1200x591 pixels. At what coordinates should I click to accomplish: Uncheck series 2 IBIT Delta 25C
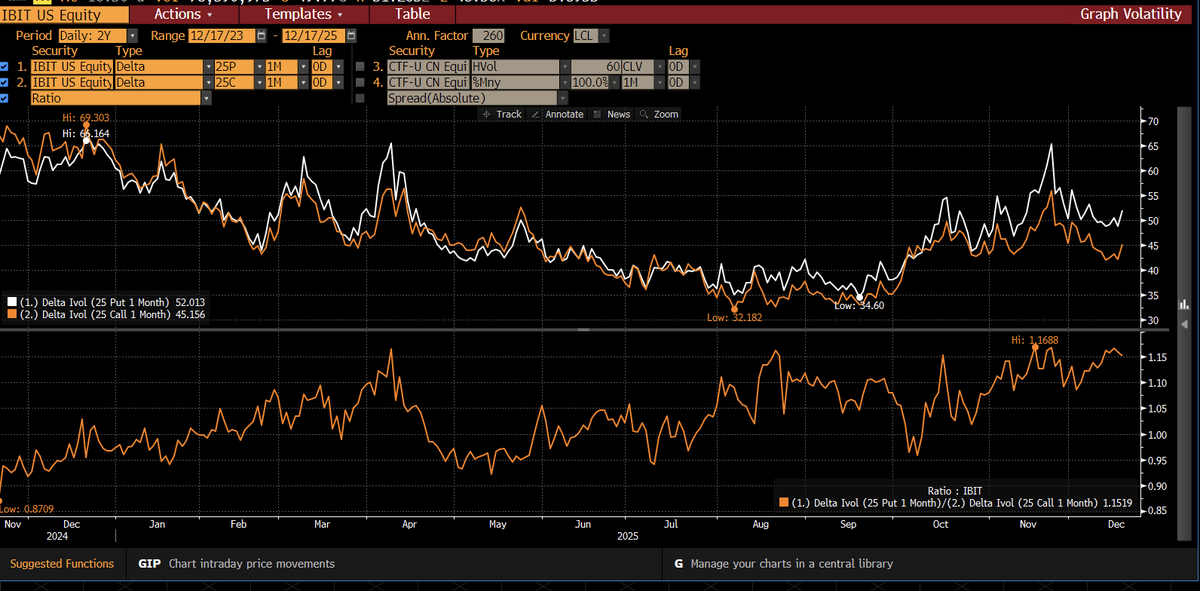tap(5, 82)
